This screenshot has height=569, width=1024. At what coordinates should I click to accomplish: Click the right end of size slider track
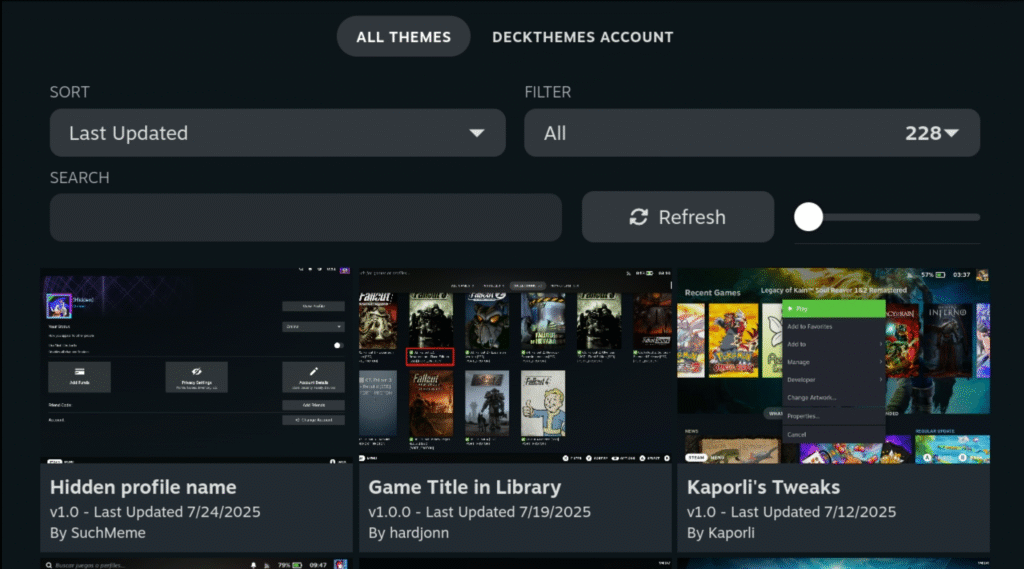[976, 217]
